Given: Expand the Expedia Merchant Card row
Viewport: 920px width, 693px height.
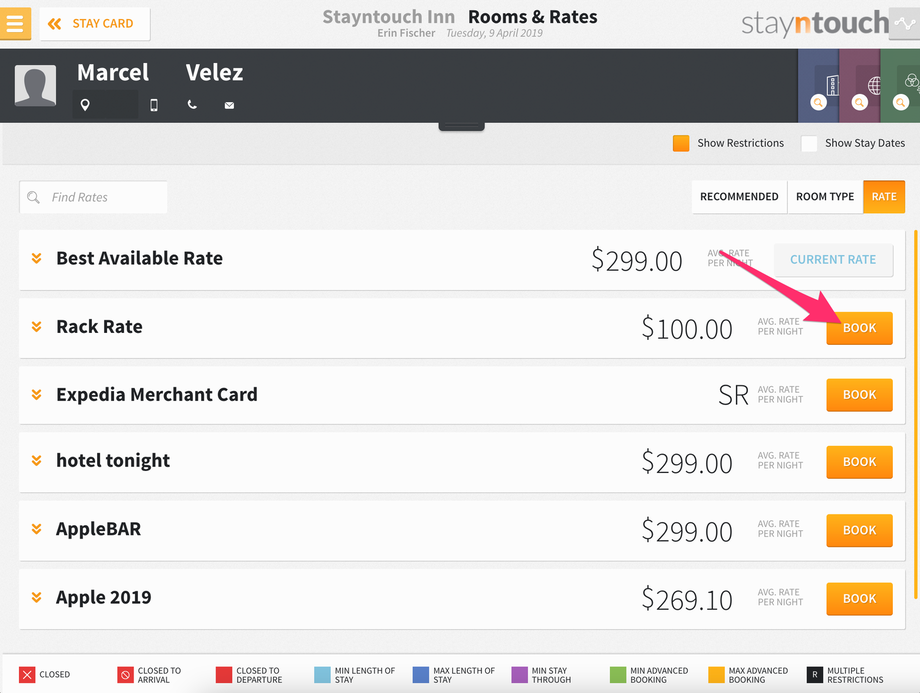Looking at the screenshot, I should tap(36, 395).
